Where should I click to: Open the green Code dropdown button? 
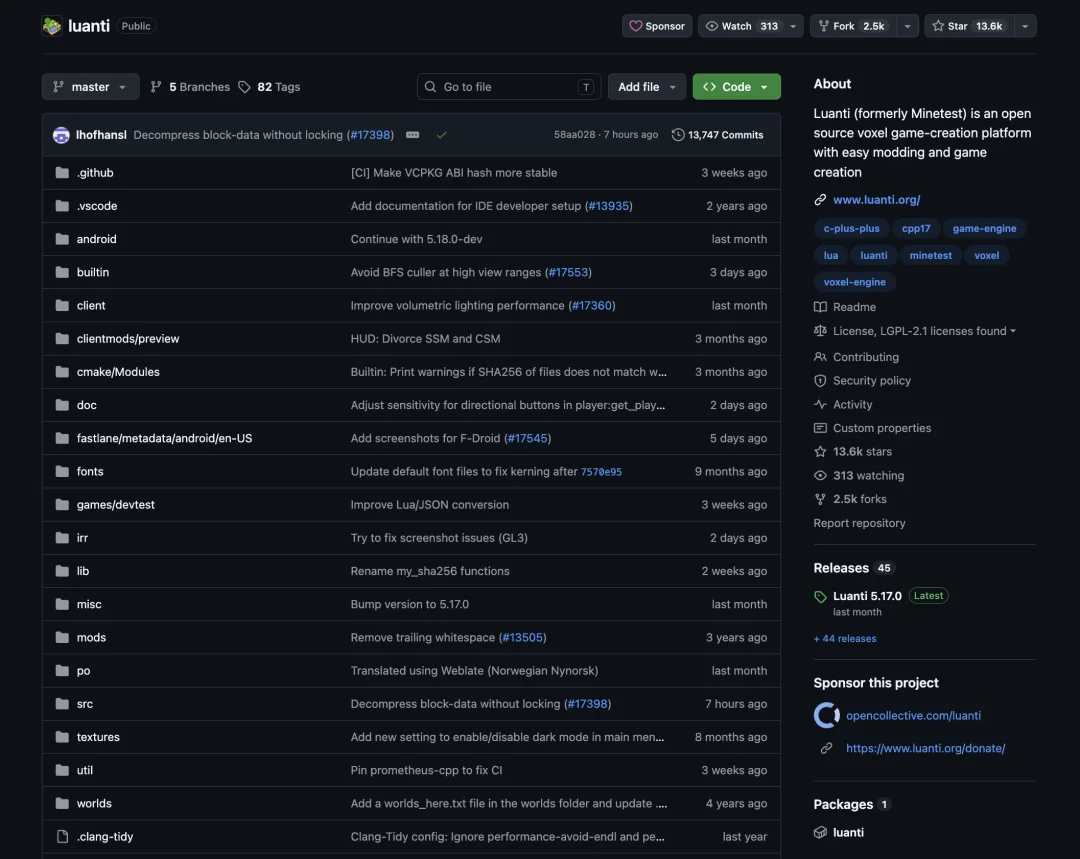[736, 87]
